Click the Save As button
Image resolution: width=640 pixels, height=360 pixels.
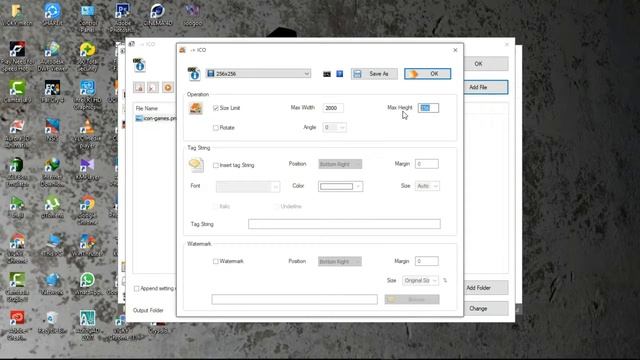point(374,74)
